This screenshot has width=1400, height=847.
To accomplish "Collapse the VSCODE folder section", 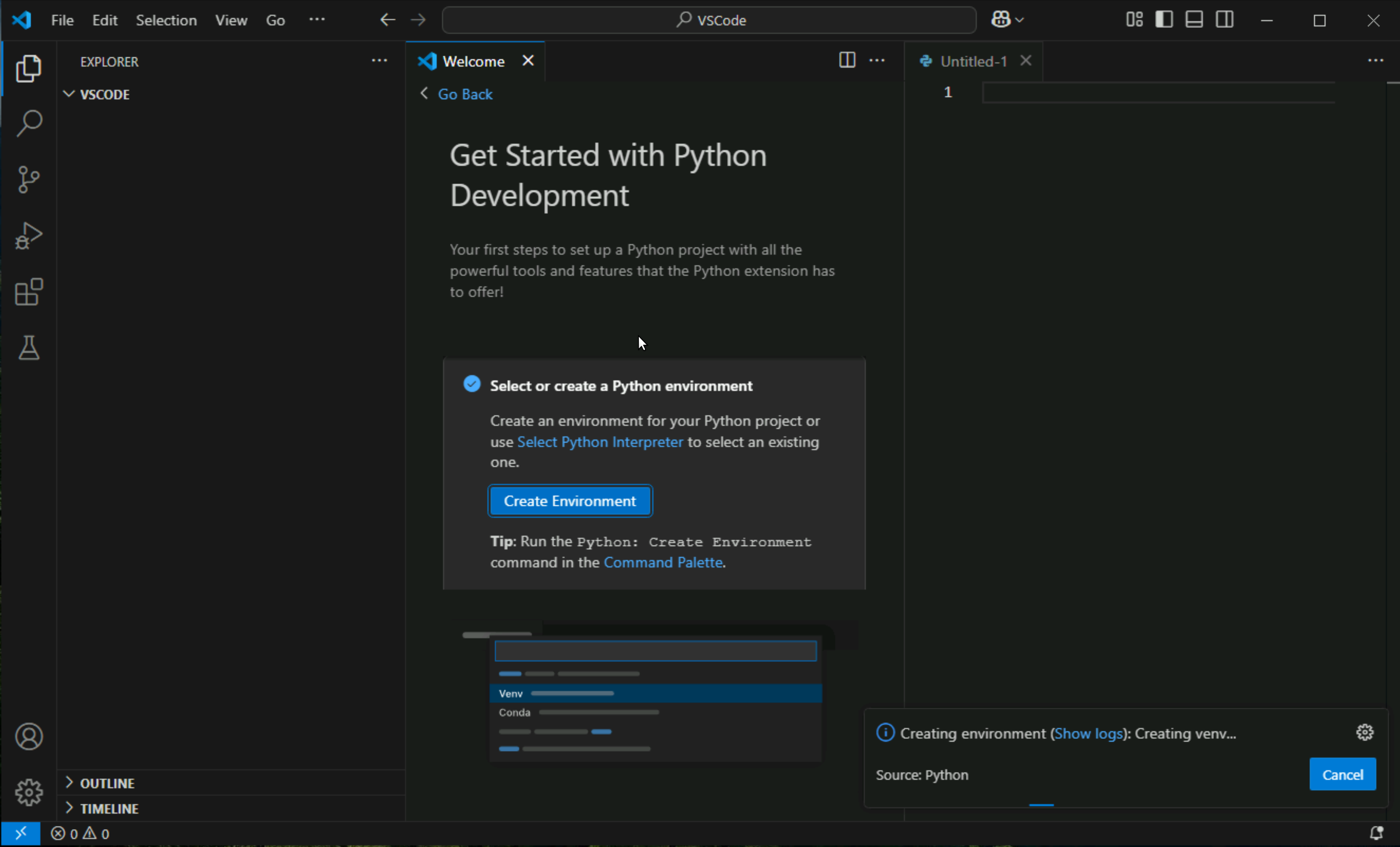I will pos(104,94).
